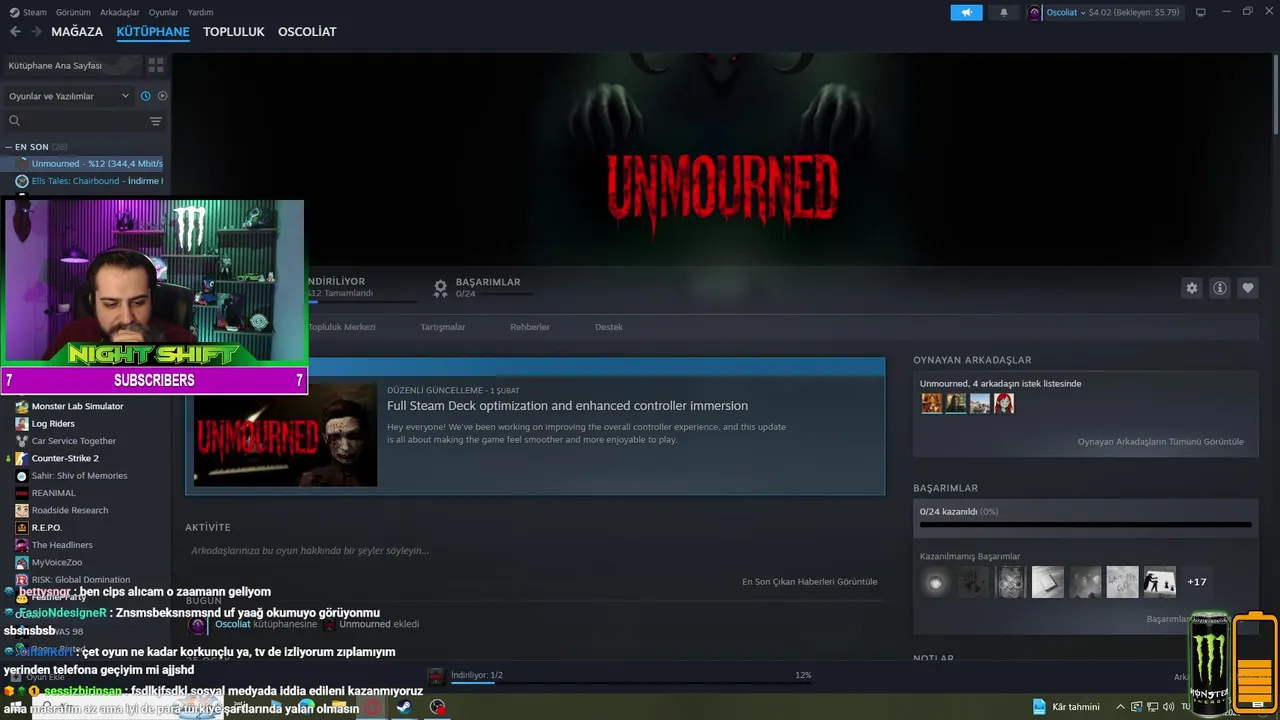Open advanced filter options icon
Viewport: 1280px width, 720px height.
point(156,121)
